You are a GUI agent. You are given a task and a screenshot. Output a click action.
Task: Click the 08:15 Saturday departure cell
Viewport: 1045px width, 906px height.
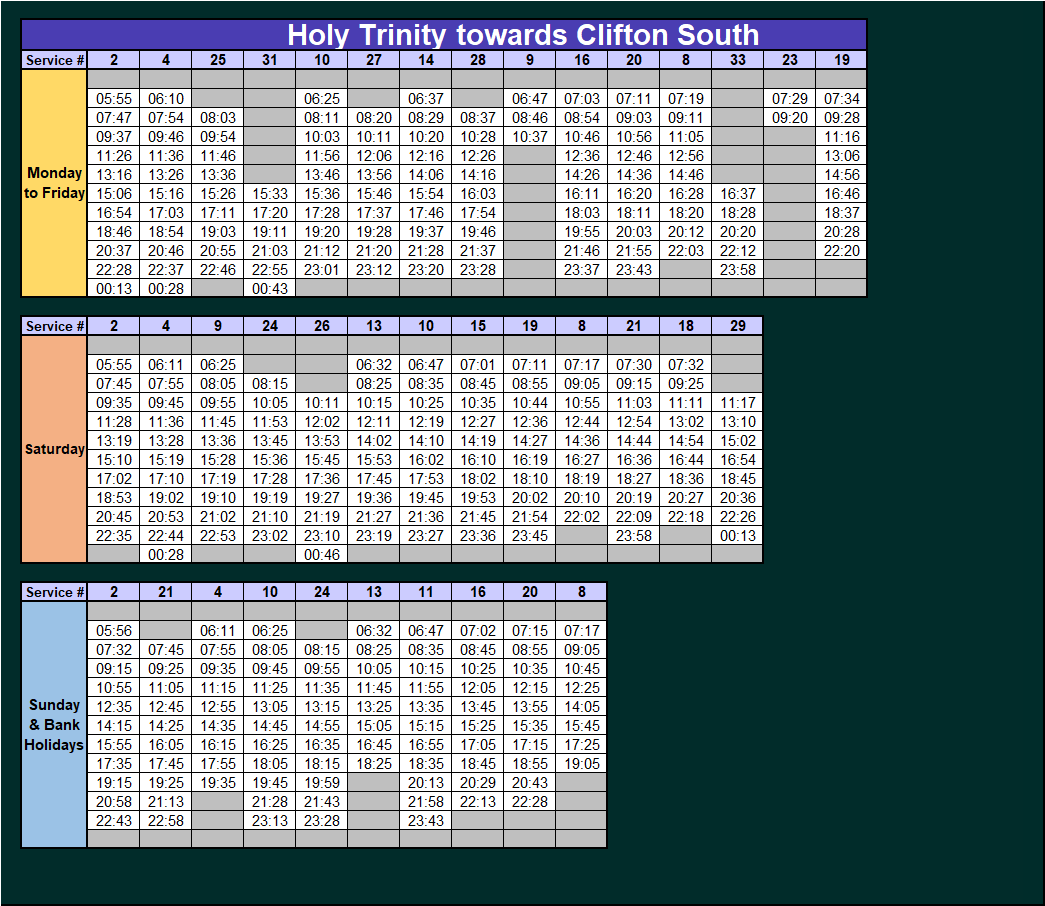pyautogui.click(x=270, y=384)
